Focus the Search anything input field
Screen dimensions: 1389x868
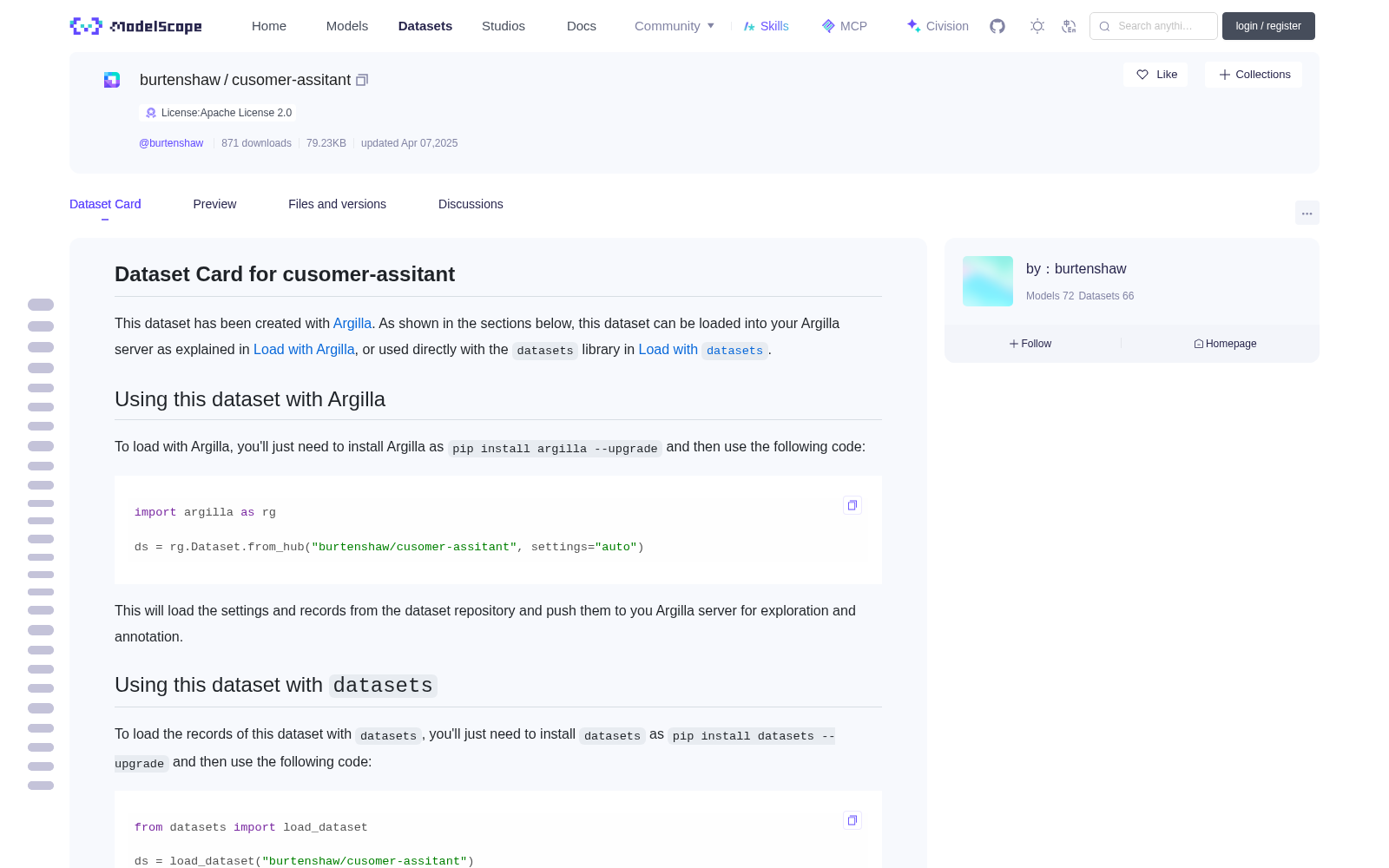(1154, 26)
